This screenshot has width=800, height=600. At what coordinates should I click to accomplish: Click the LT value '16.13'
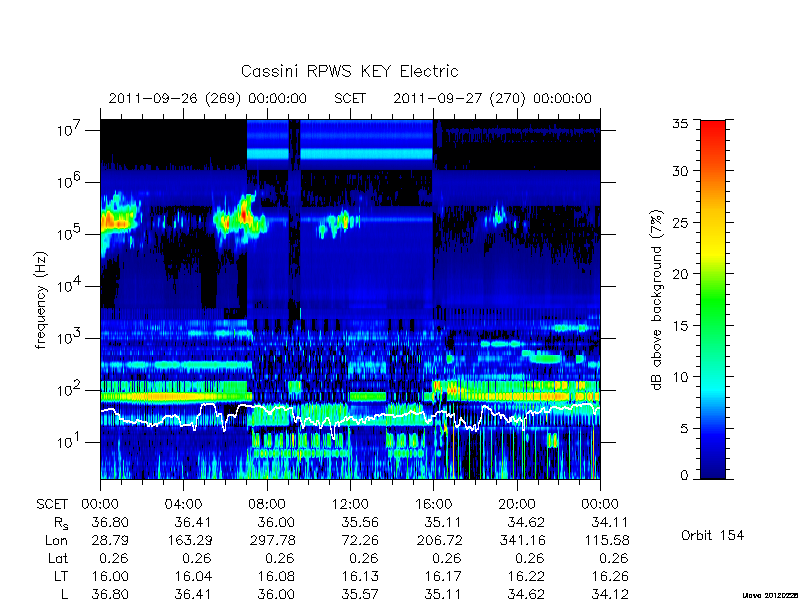pyautogui.click(x=360, y=577)
